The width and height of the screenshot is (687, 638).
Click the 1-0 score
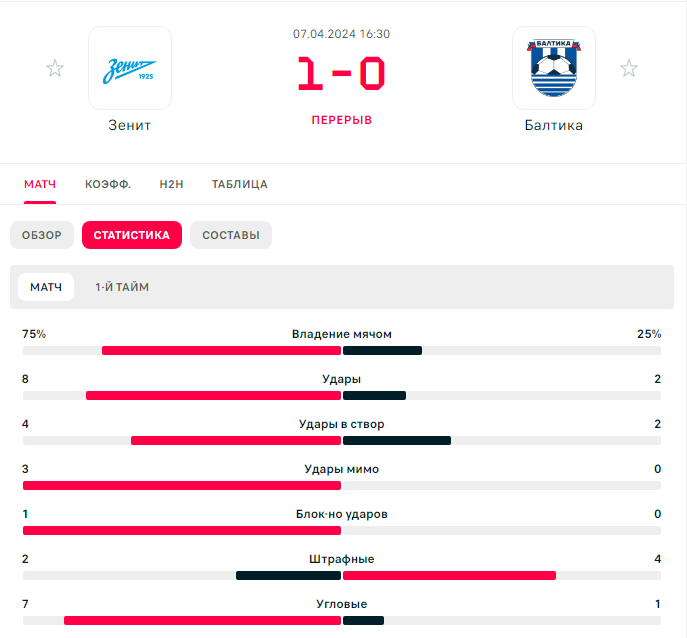341,74
